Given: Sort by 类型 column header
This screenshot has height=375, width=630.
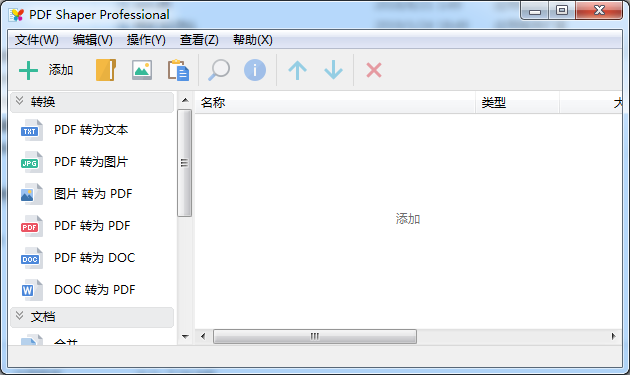Looking at the screenshot, I should pos(517,103).
